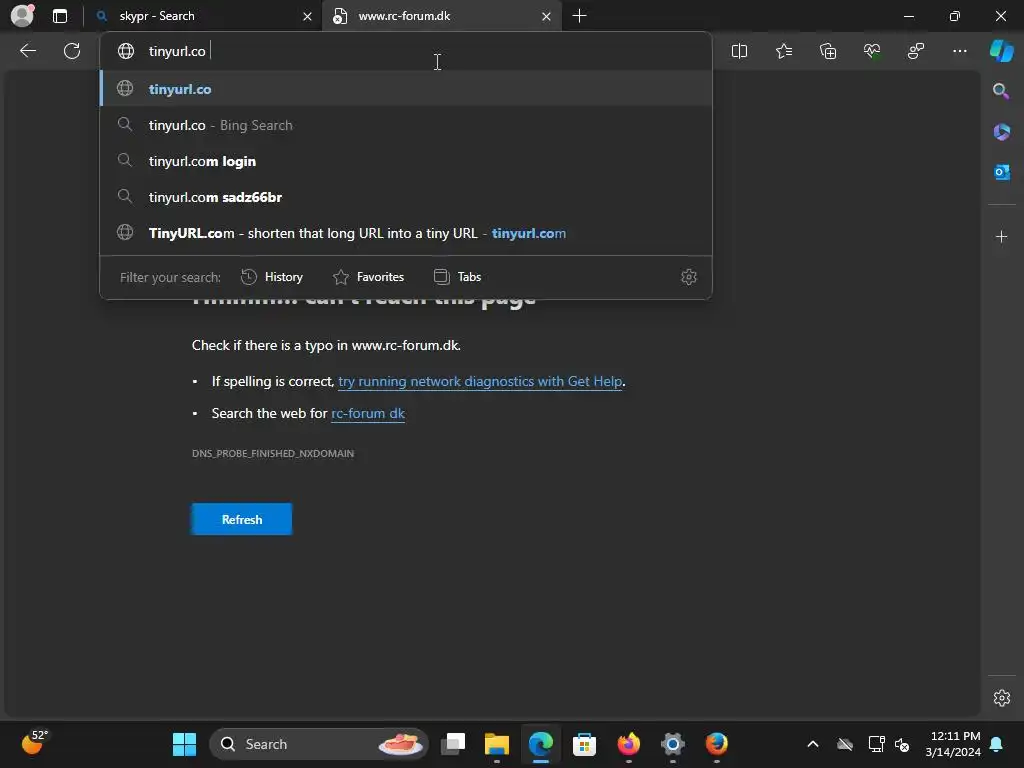Open address bar suggestion settings gear
Screen dimensions: 1024x768
688,277
